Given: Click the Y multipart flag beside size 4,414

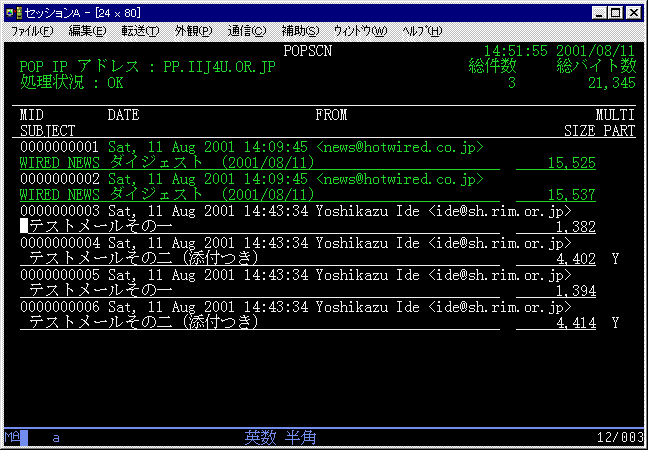Looking at the screenshot, I should click(x=615, y=323).
